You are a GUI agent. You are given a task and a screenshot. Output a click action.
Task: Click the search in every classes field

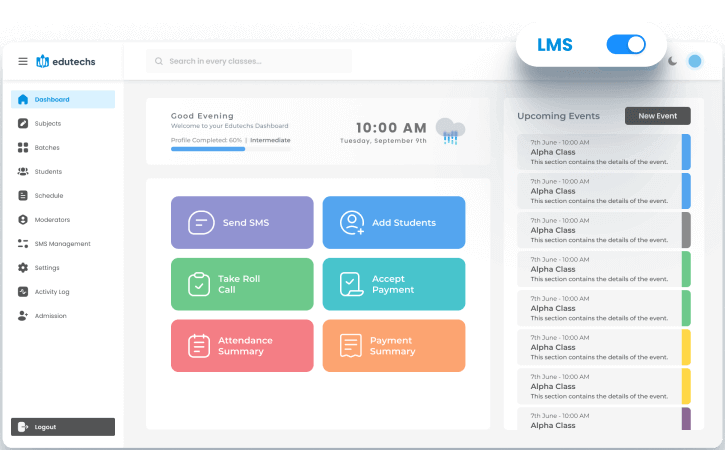(x=249, y=61)
